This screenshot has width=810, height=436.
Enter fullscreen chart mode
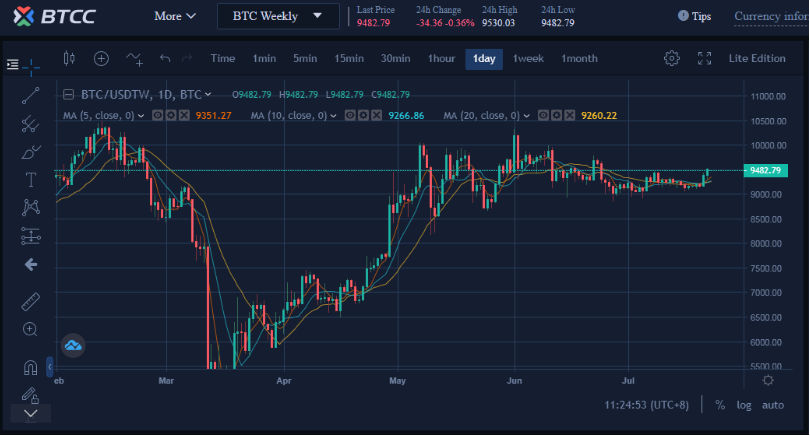pyautogui.click(x=705, y=58)
